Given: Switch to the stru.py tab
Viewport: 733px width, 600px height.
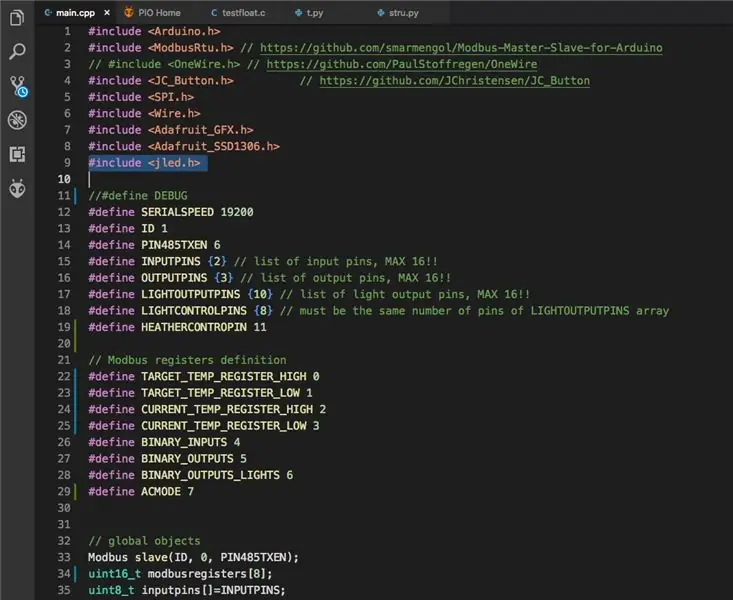Looking at the screenshot, I should [403, 13].
